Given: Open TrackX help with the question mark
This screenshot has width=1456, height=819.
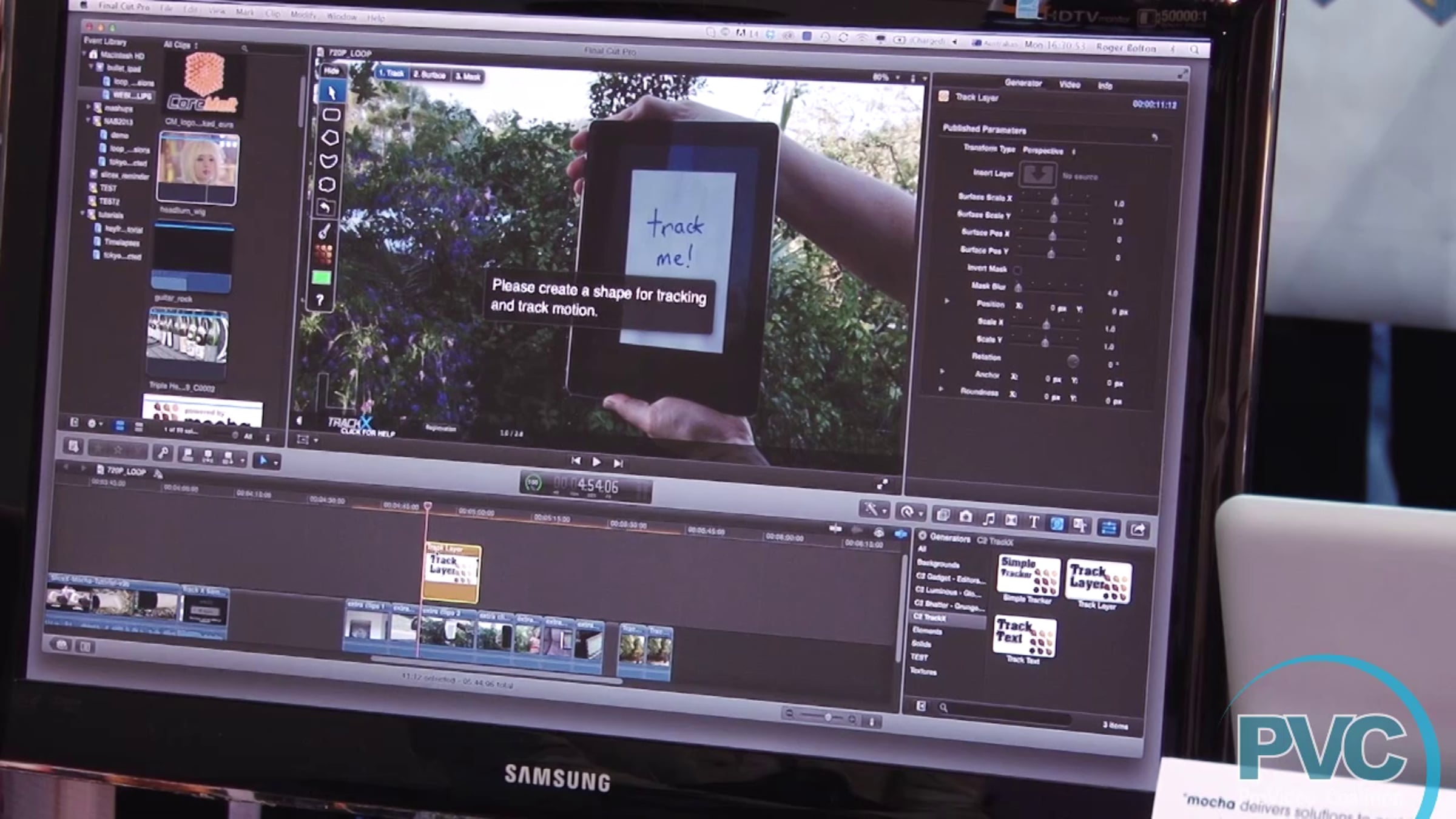Looking at the screenshot, I should pos(320,300).
